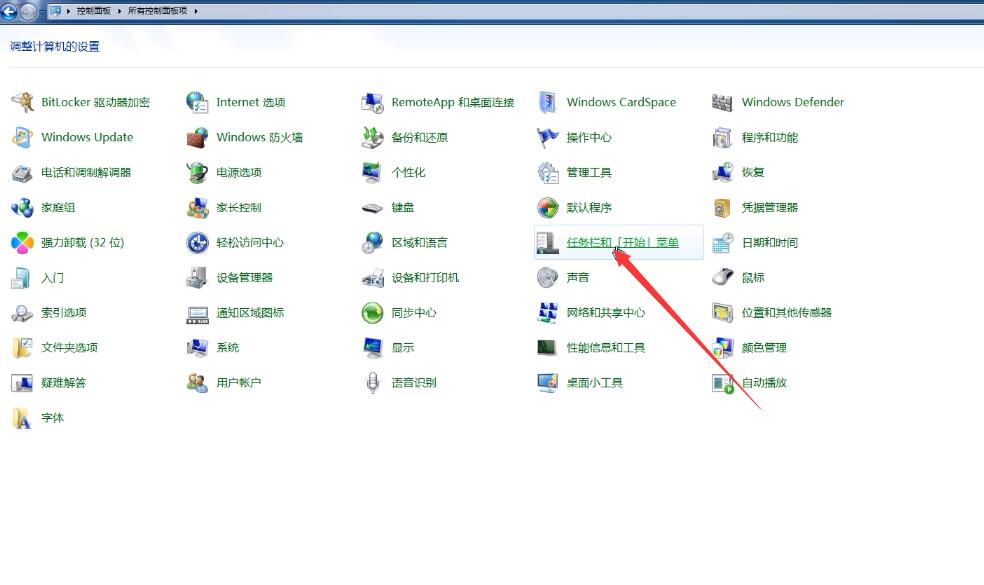Open the 日期和时间 link

(x=769, y=242)
